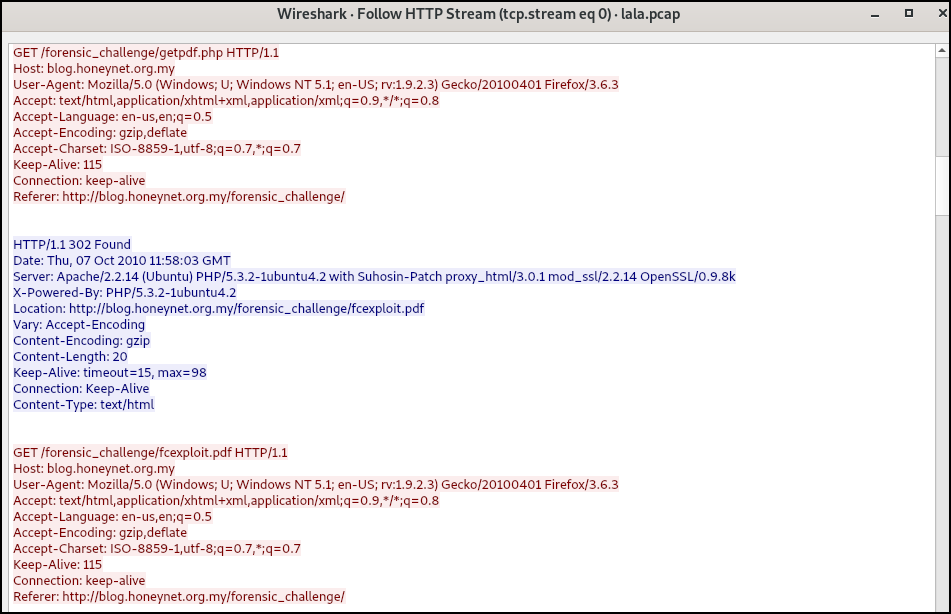Click the HTTP/1.1 302 Found line
951x614 pixels.
coord(72,244)
